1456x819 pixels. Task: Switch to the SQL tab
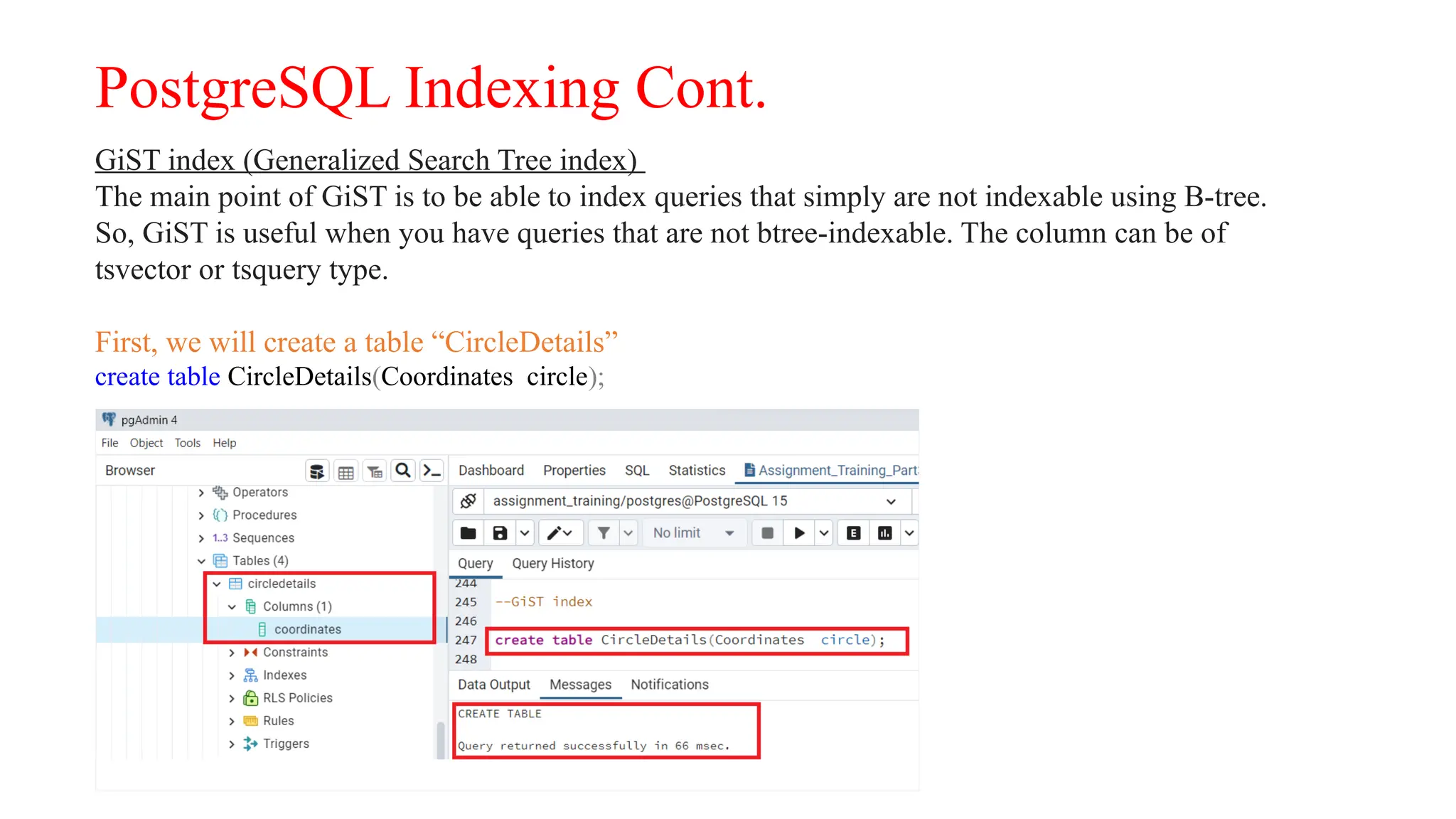click(x=637, y=471)
